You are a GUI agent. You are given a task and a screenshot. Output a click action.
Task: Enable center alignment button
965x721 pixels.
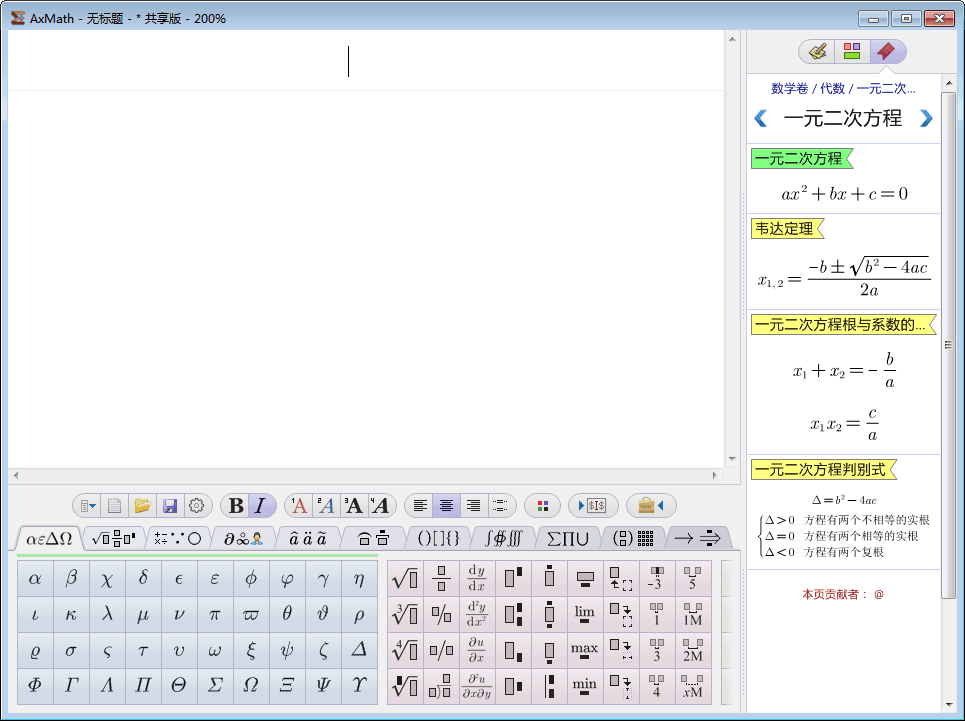[447, 506]
